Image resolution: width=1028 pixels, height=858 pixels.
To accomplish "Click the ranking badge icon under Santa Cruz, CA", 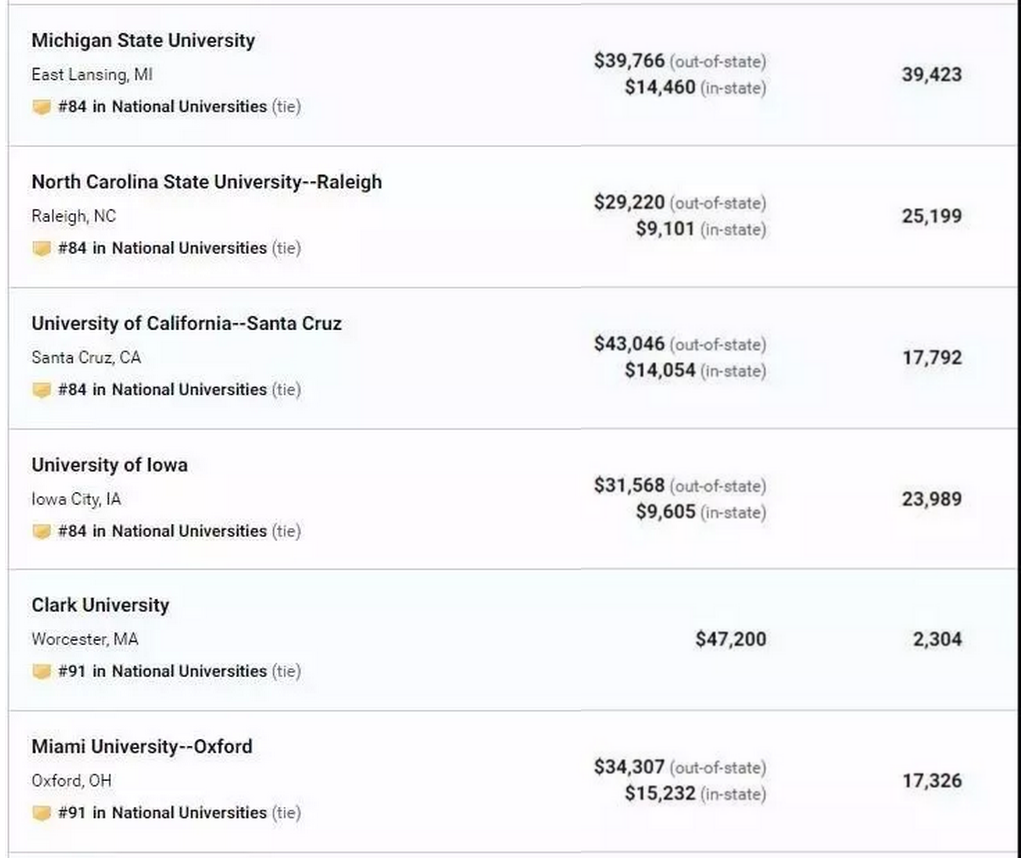I will point(41,390).
